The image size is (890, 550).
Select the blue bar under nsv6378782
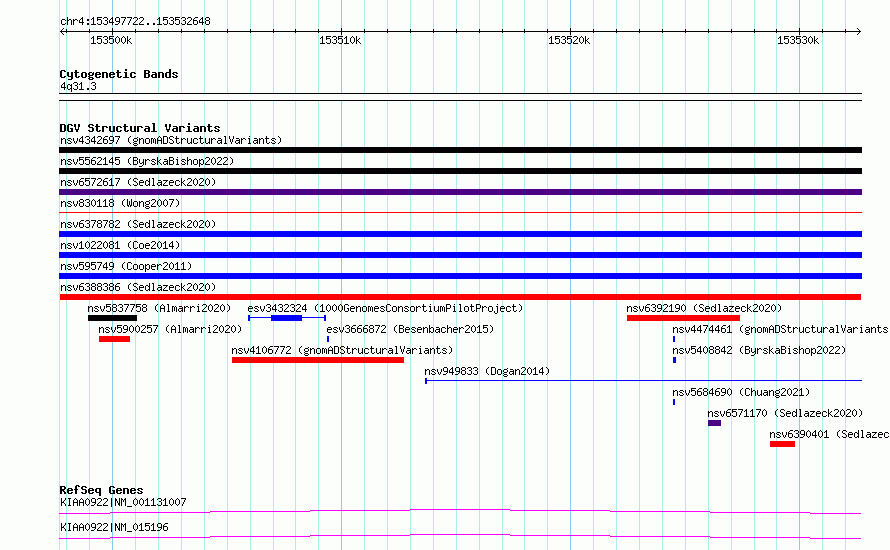point(460,234)
